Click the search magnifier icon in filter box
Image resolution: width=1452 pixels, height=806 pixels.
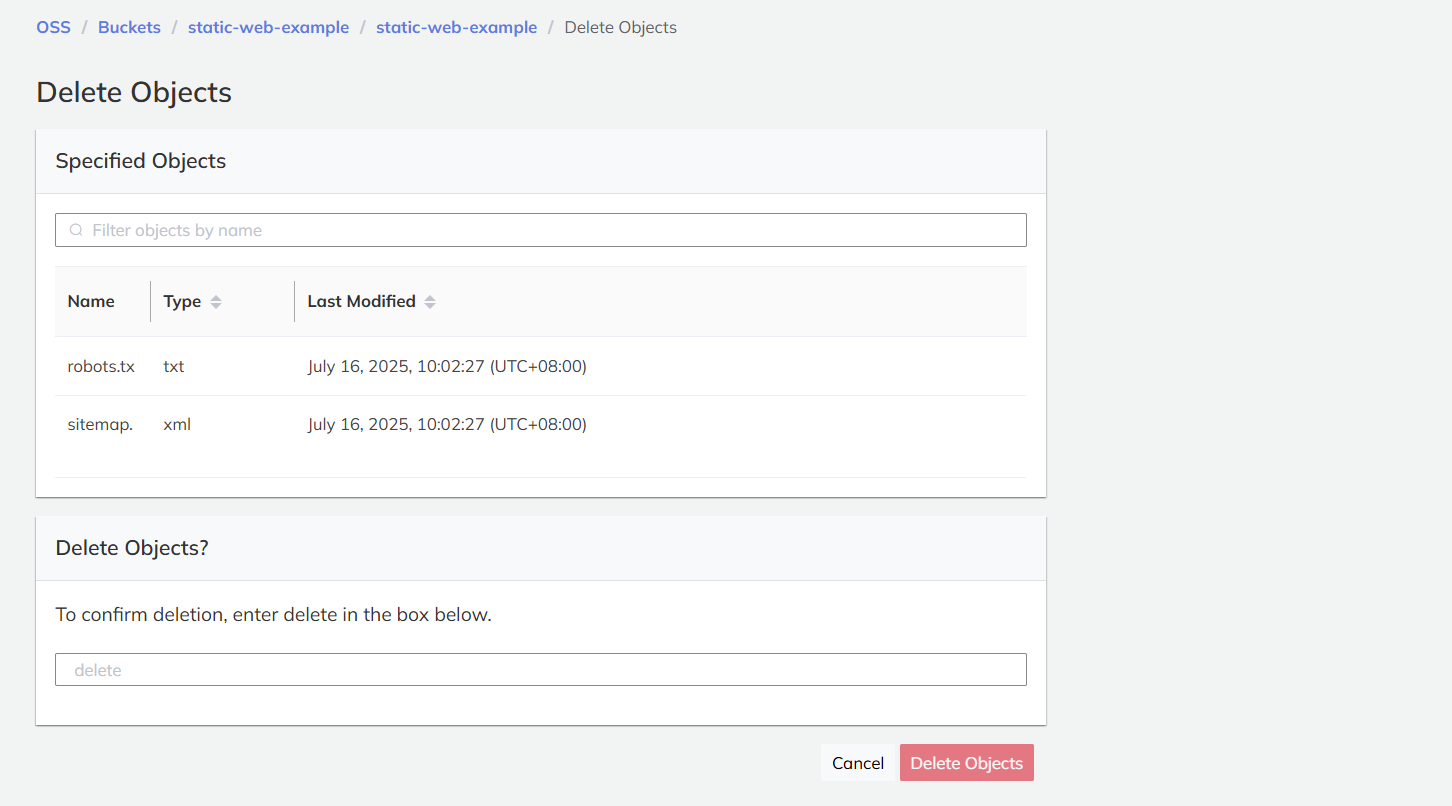(76, 230)
